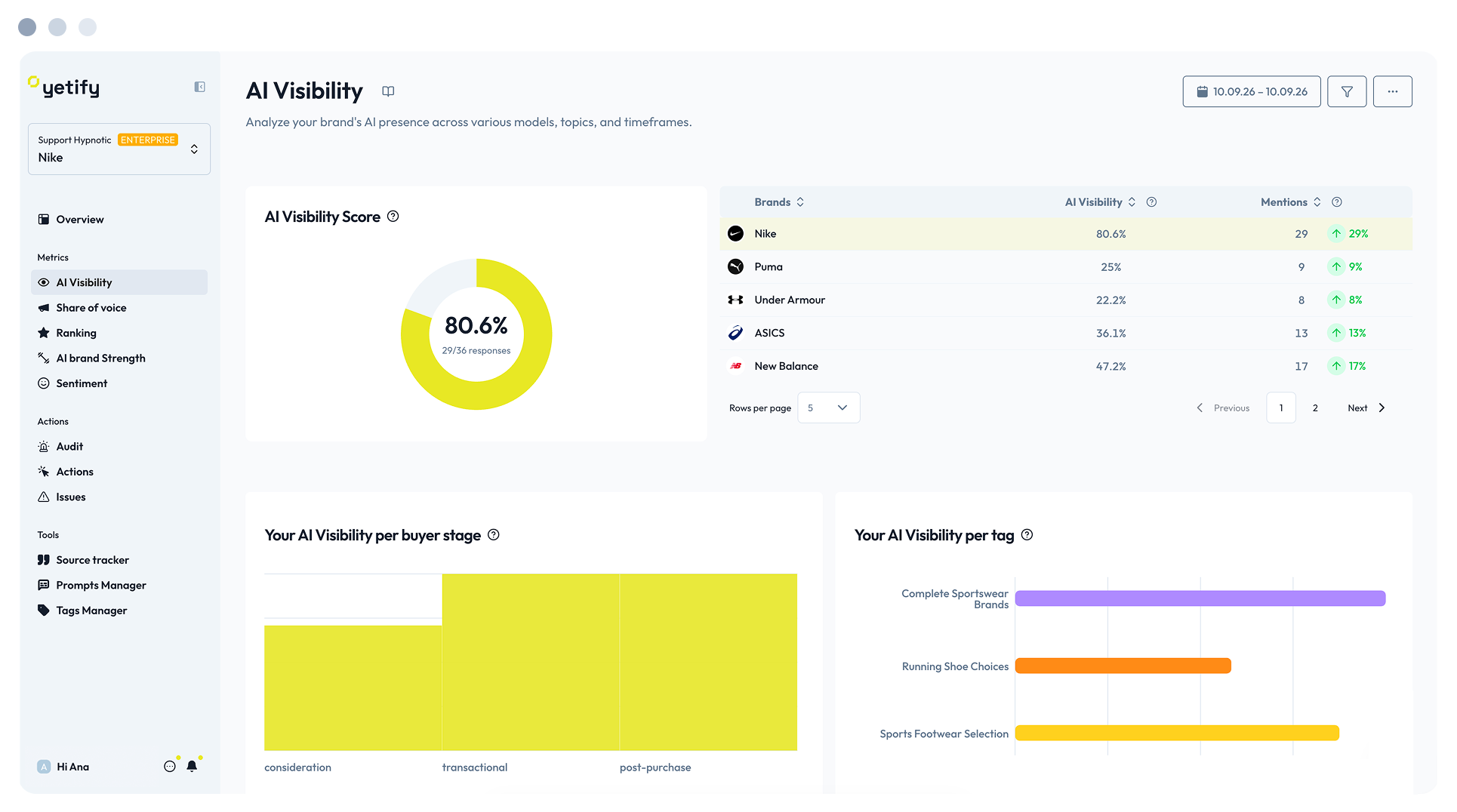1457x812 pixels.
Task: Click the ENTERPRISE plan badge
Action: click(x=148, y=140)
